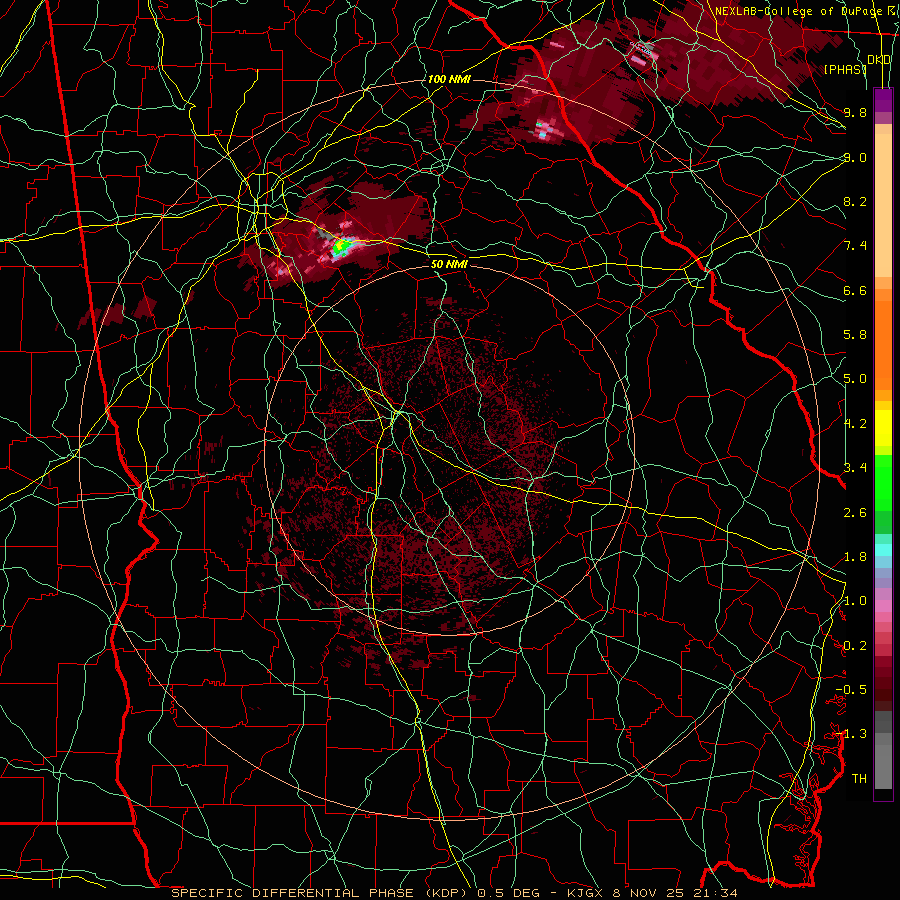Click the "50 NMI" range ring label
This screenshot has height=900, width=900.
[x=449, y=265]
